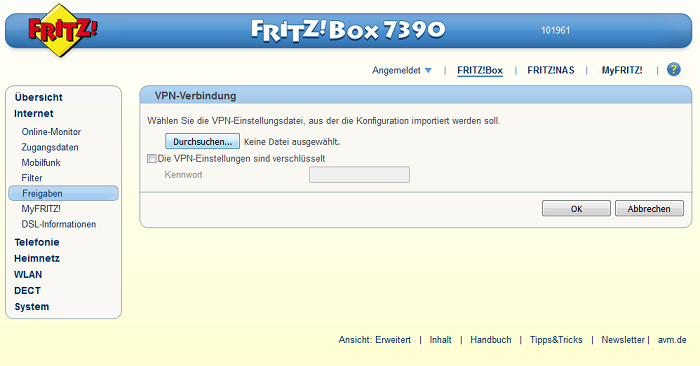700x366 pixels.
Task: Click the FRITZ! logo icon
Action: 62,30
